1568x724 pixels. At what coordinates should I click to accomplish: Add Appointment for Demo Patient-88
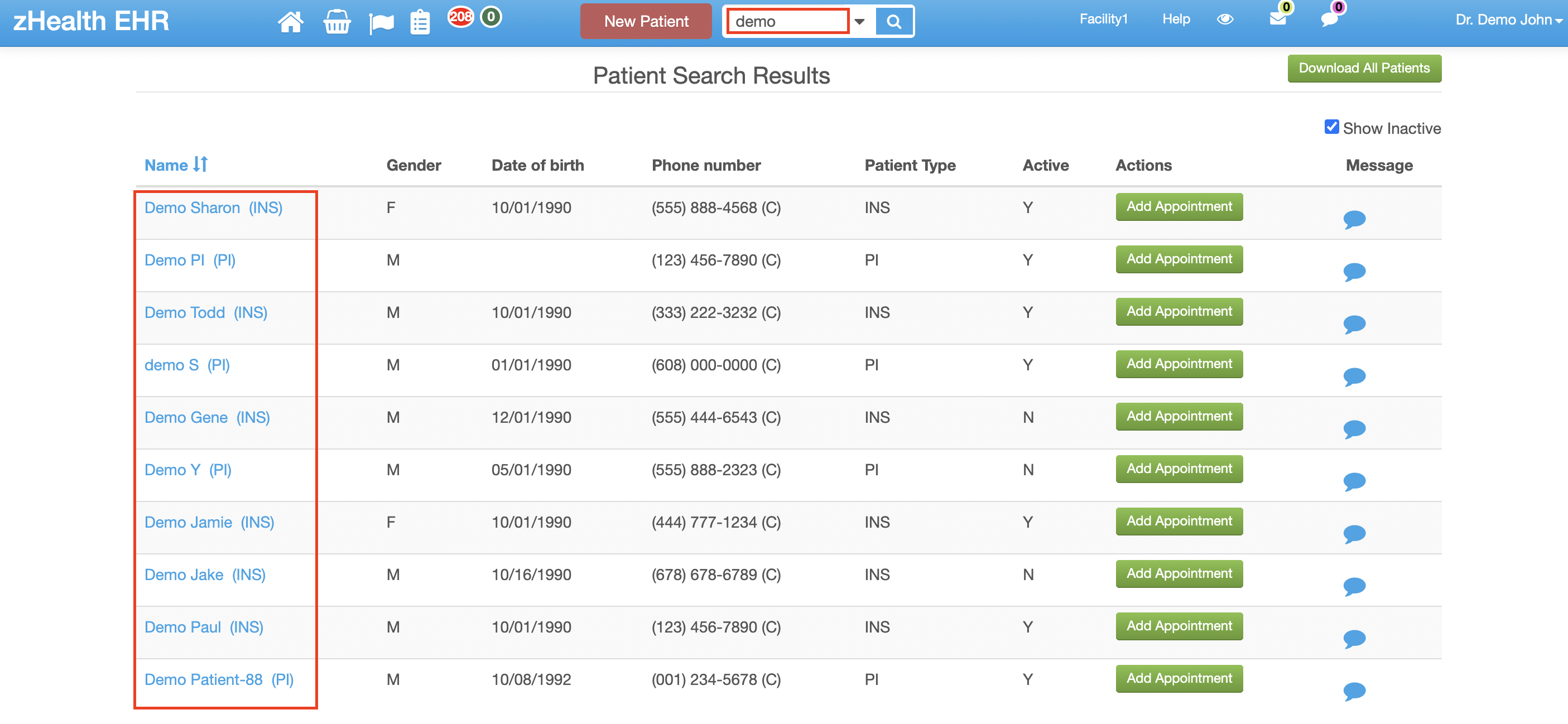(x=1179, y=678)
